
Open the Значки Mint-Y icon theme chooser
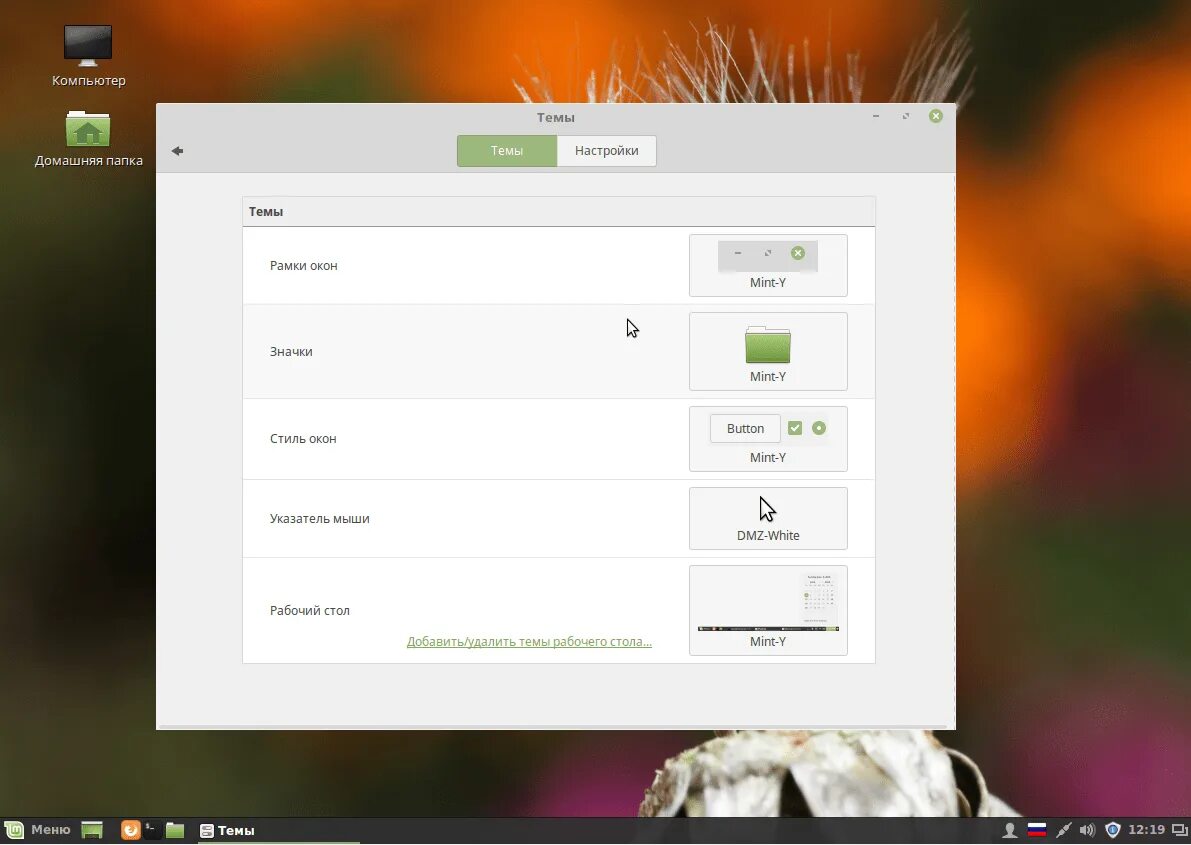[x=768, y=351]
